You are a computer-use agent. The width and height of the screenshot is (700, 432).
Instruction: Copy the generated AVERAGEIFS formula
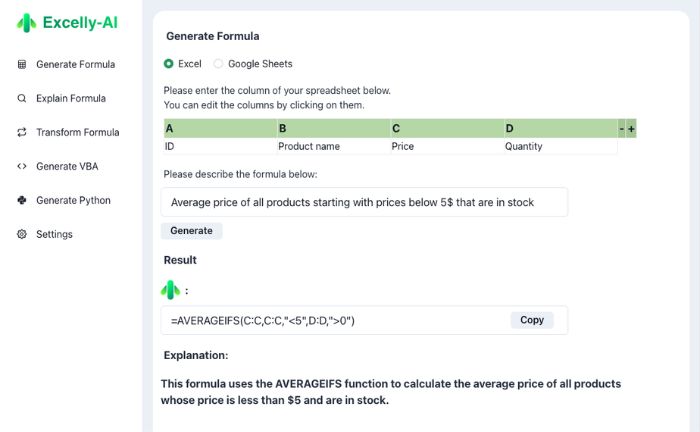tap(532, 320)
